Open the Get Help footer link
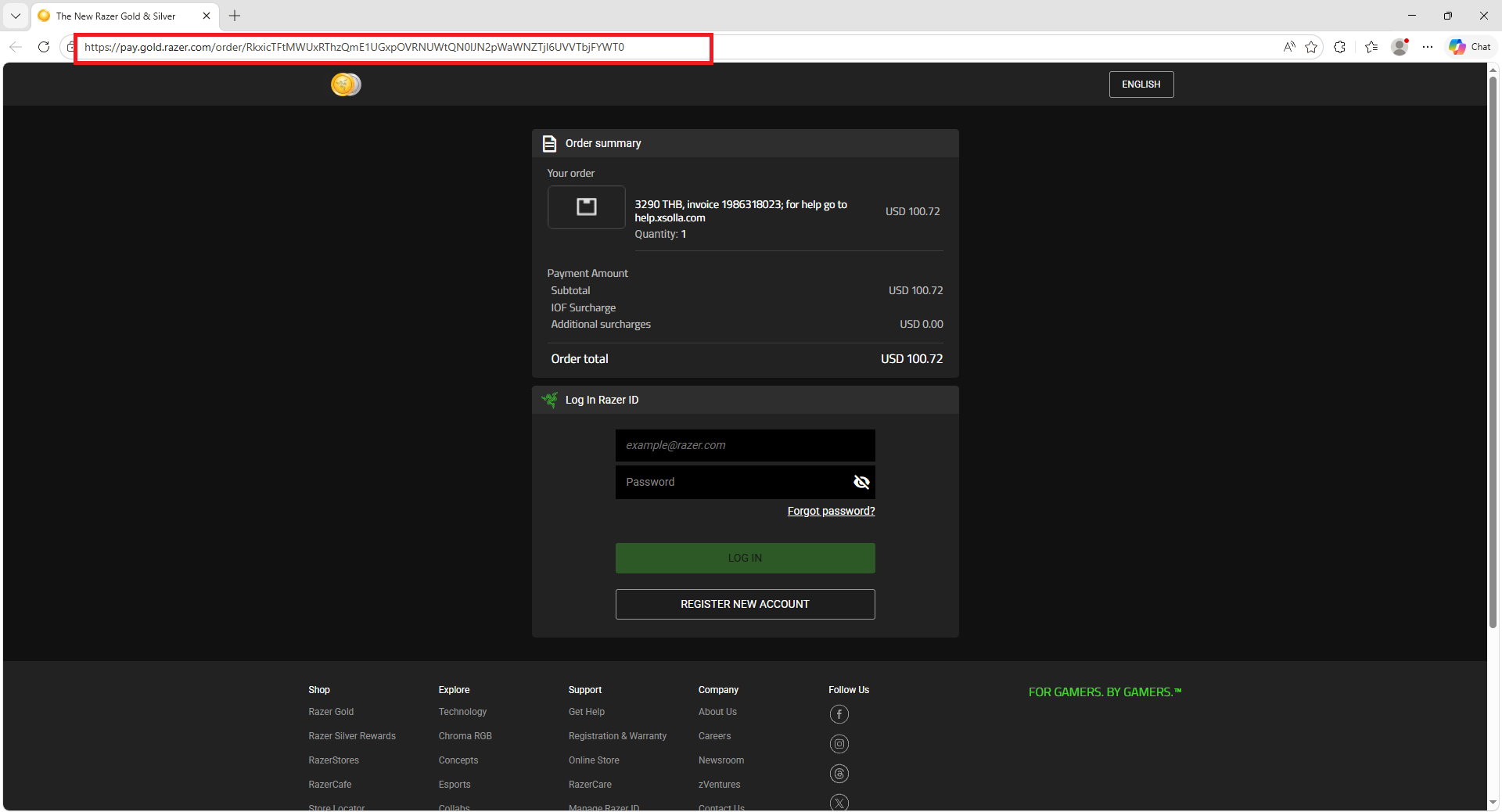Screen dimensions: 1502x812 587,712
